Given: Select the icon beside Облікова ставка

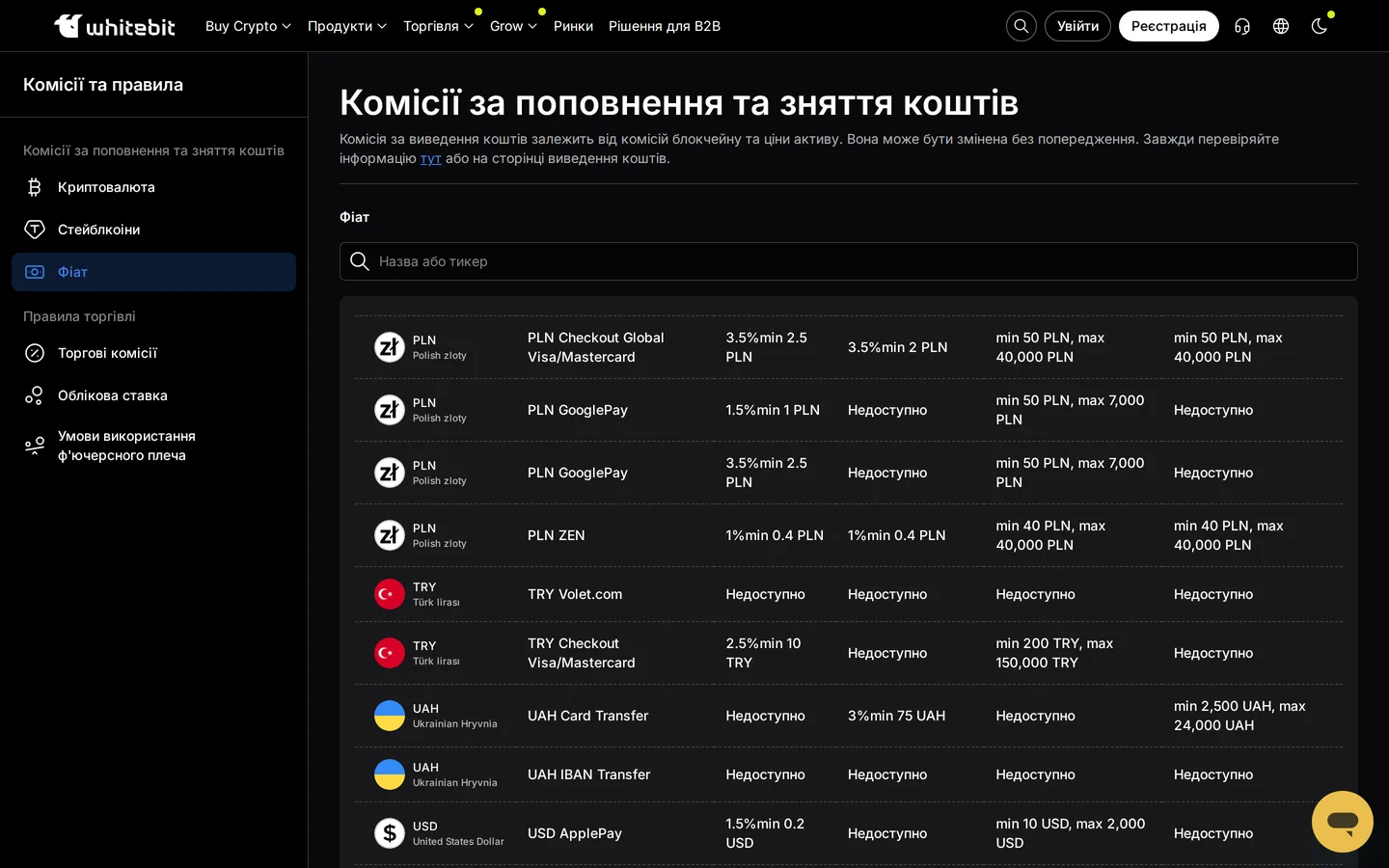Looking at the screenshot, I should [35, 395].
